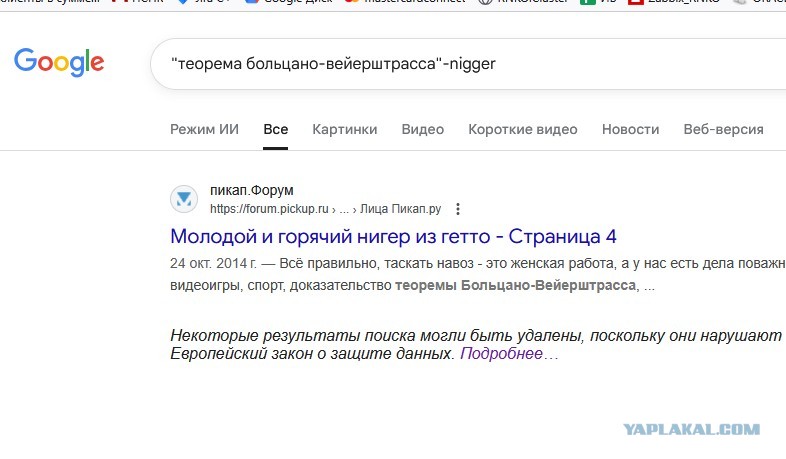Select the Все results tab

[x=276, y=129]
